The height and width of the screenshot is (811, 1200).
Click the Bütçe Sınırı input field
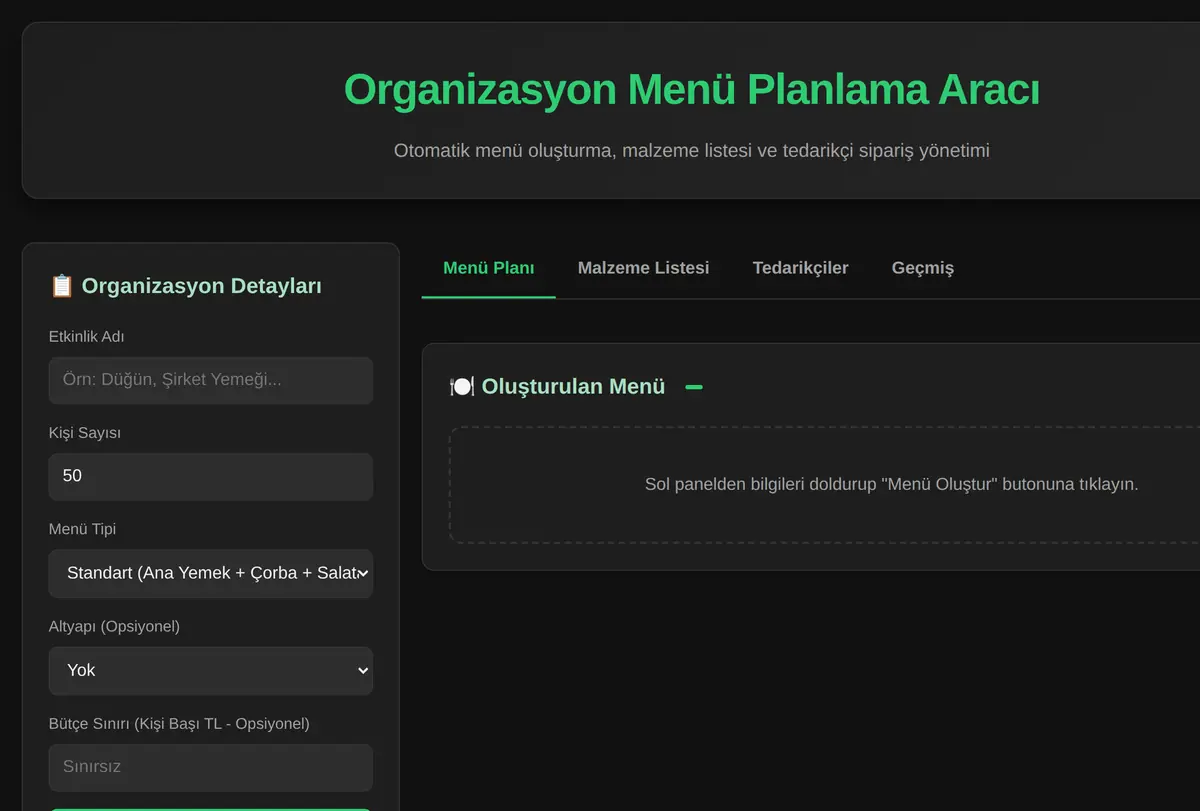pos(211,768)
